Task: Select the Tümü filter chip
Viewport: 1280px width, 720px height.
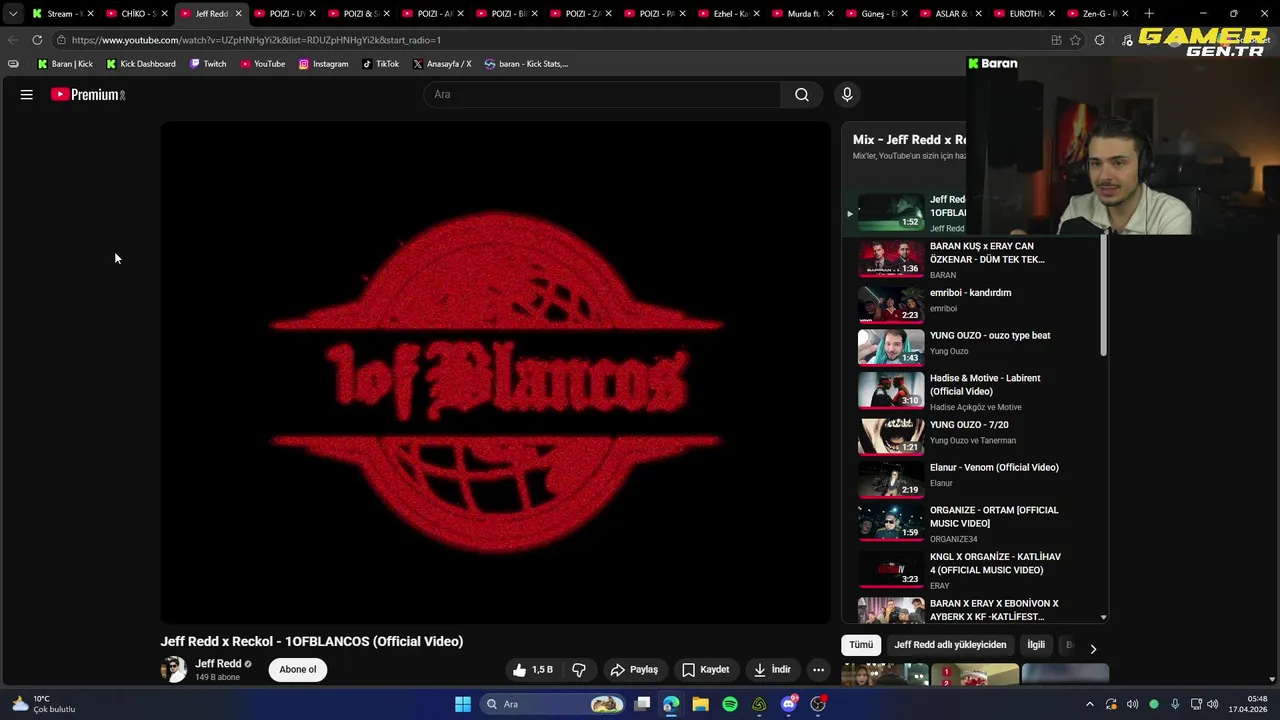Action: coord(861,645)
